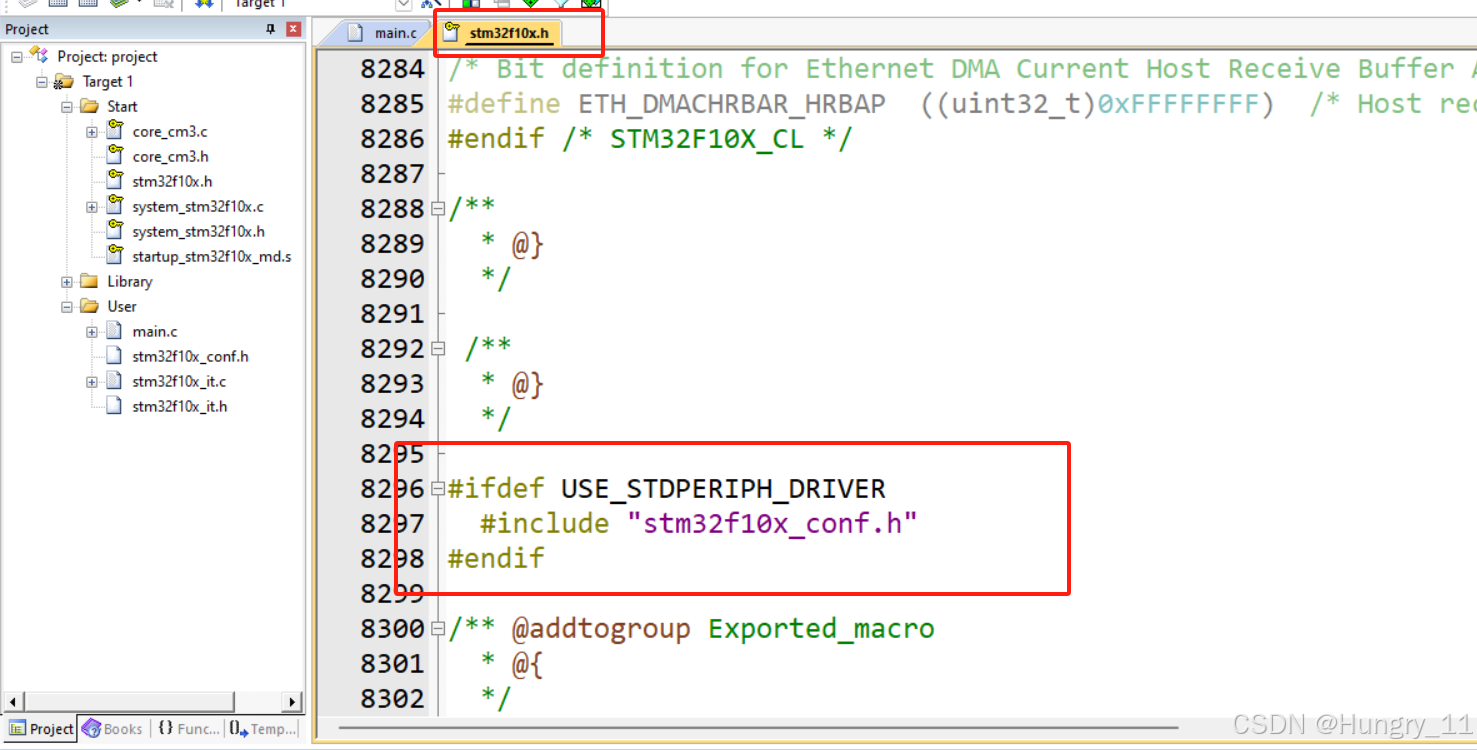This screenshot has height=750, width=1477.
Task: Click the key icon on stm32f10x.h tab
Action: (x=452, y=32)
